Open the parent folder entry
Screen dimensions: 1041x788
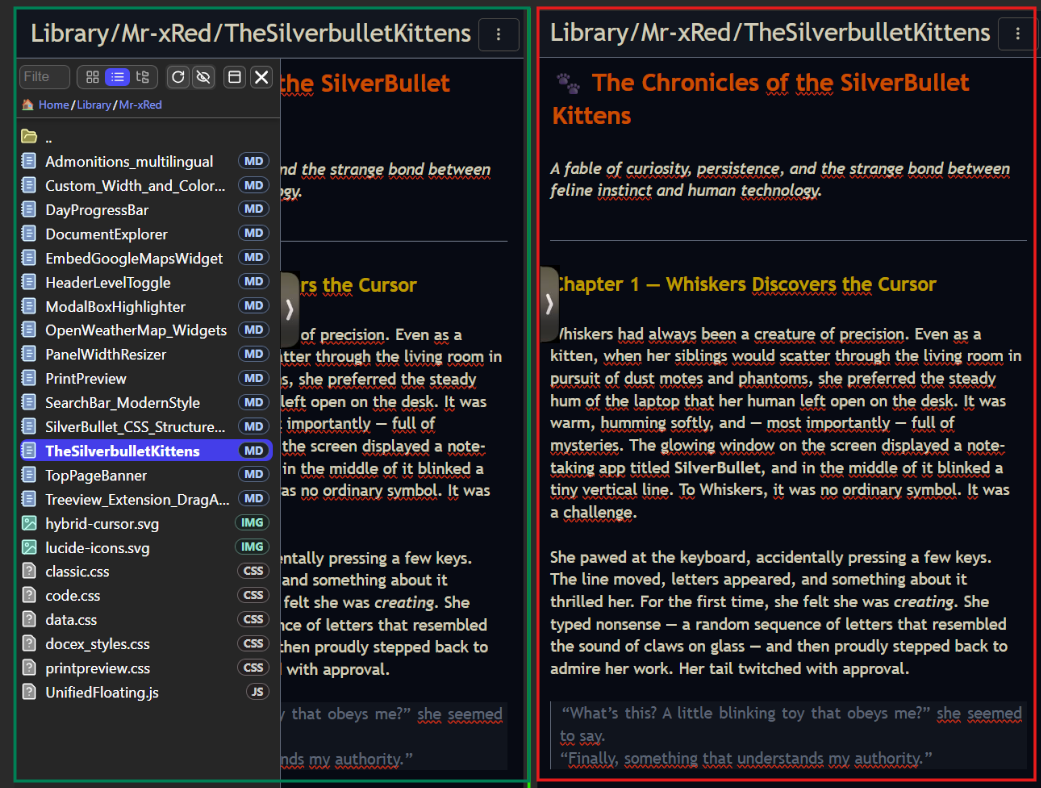click(x=49, y=137)
